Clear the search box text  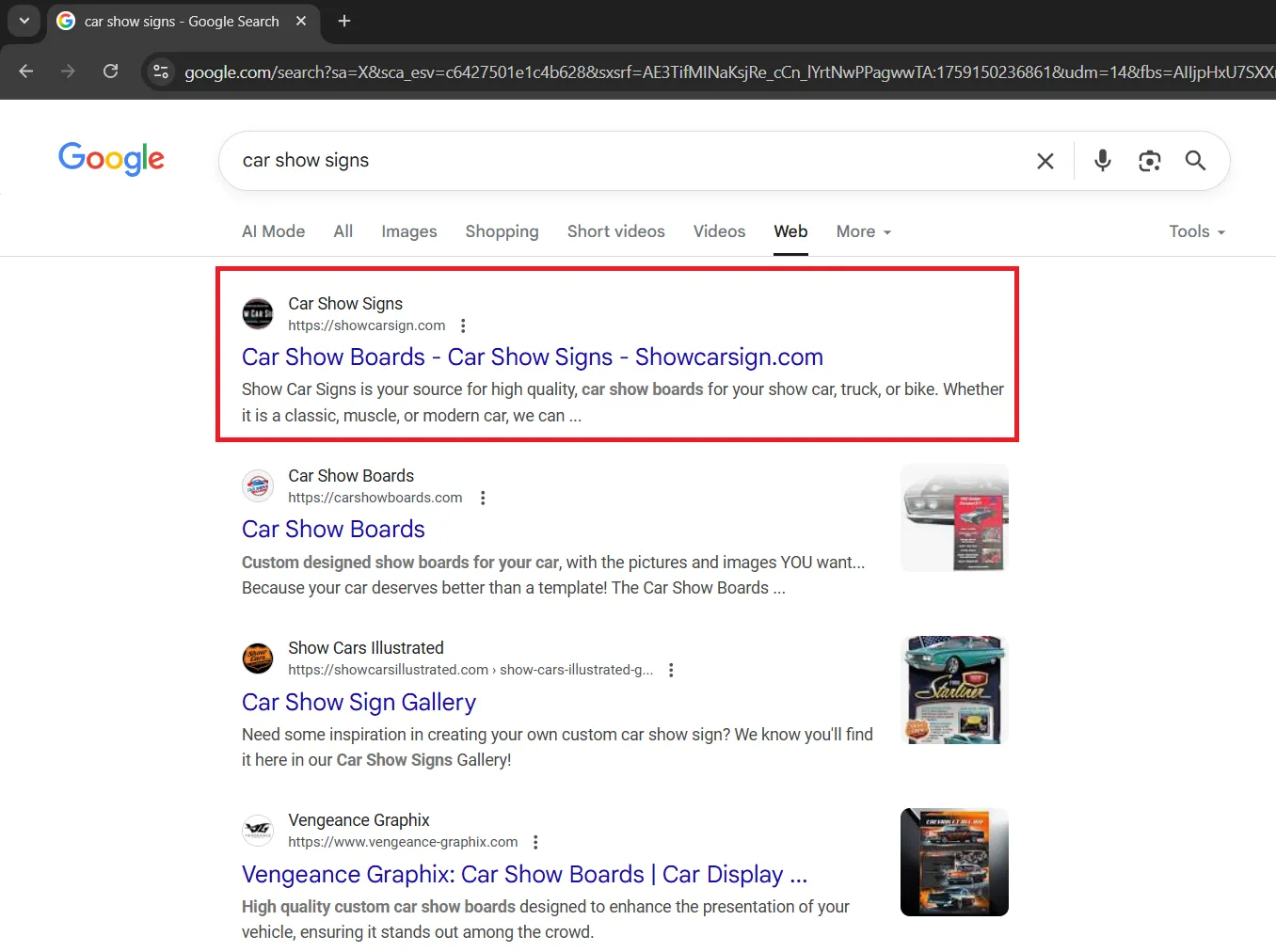click(1045, 161)
